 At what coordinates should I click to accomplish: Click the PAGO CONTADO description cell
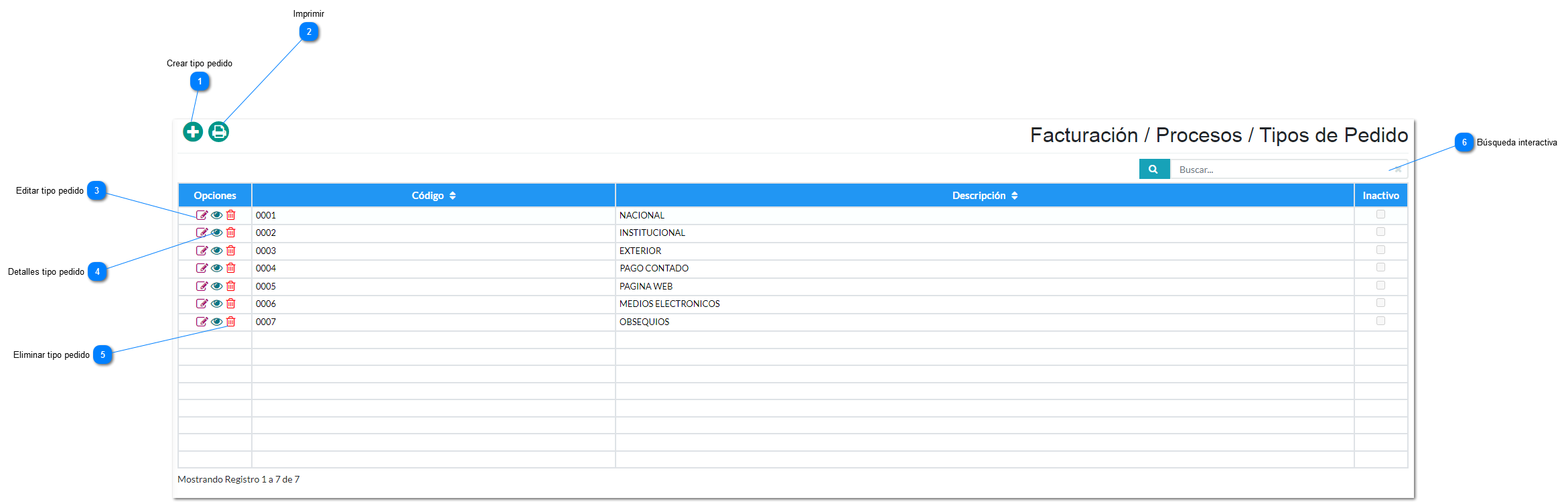click(985, 268)
